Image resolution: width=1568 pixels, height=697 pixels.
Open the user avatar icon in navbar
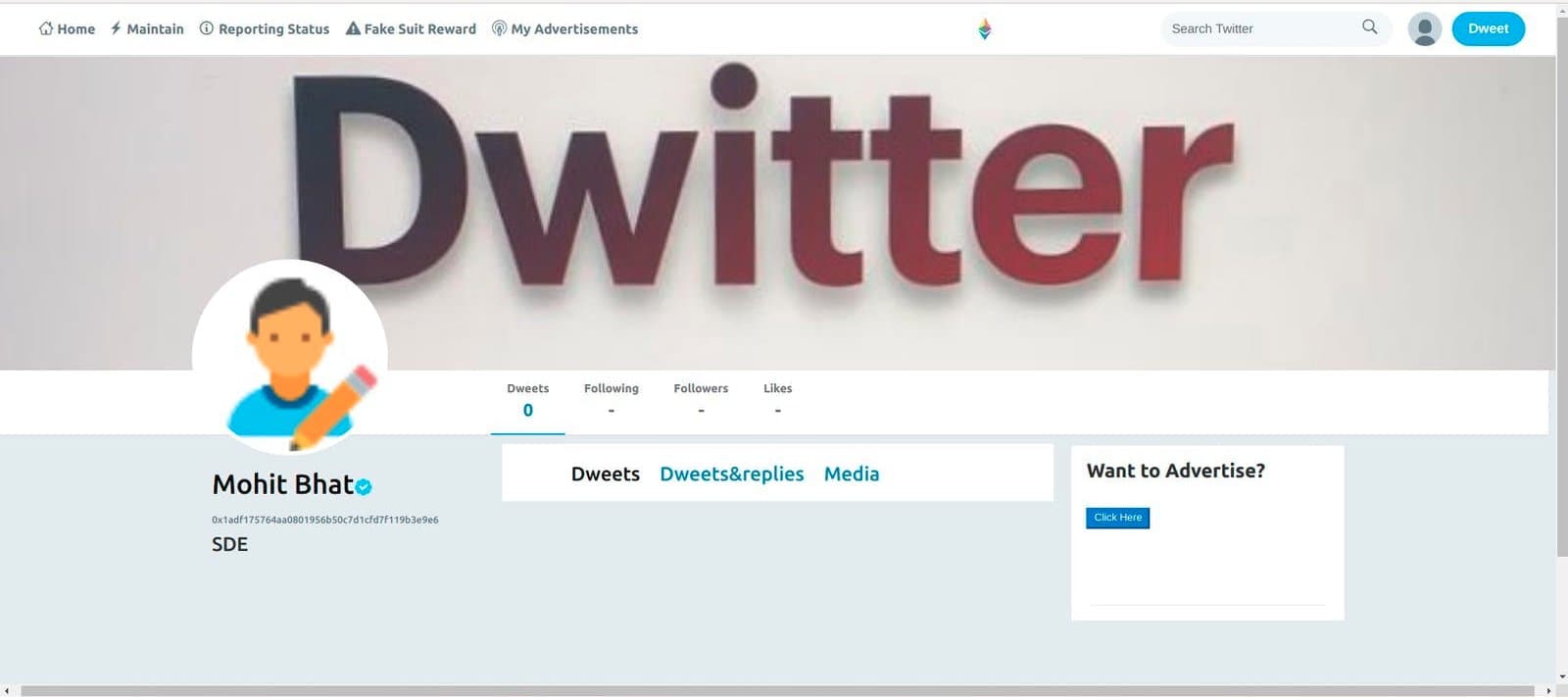[x=1424, y=29]
